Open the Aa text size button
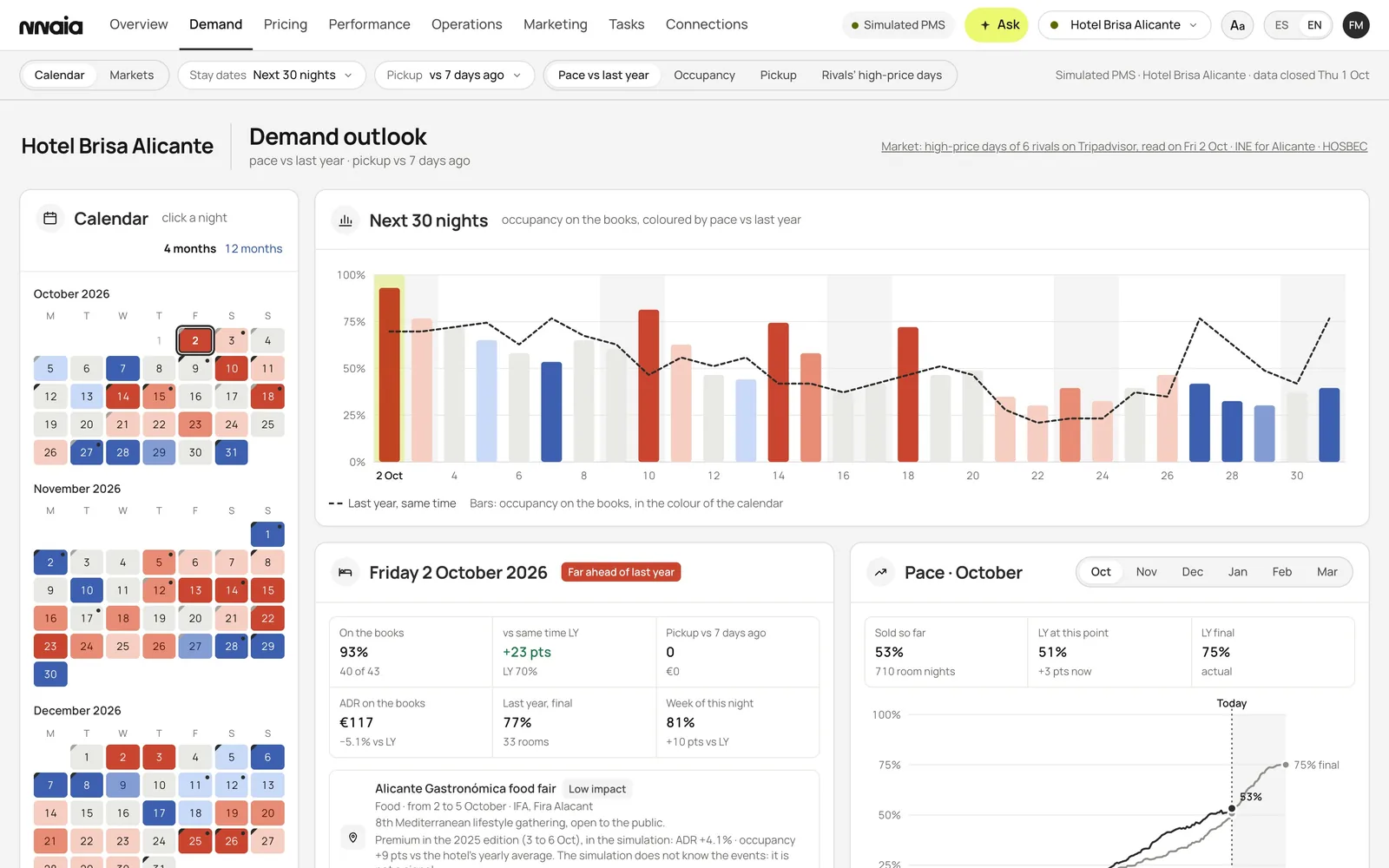The image size is (1389, 868). tap(1237, 25)
